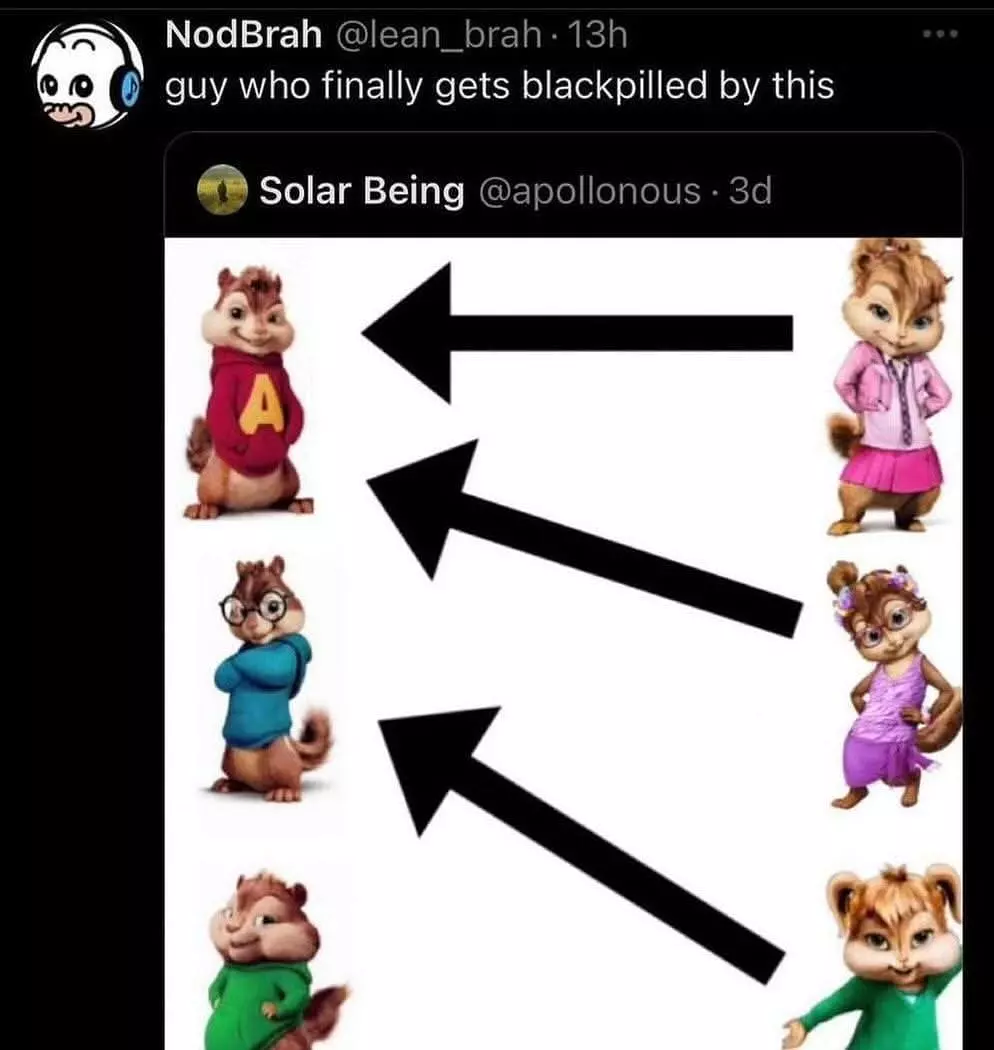Open the NodBrah display name
This screenshot has width=994, height=1050.
pyautogui.click(x=243, y=34)
